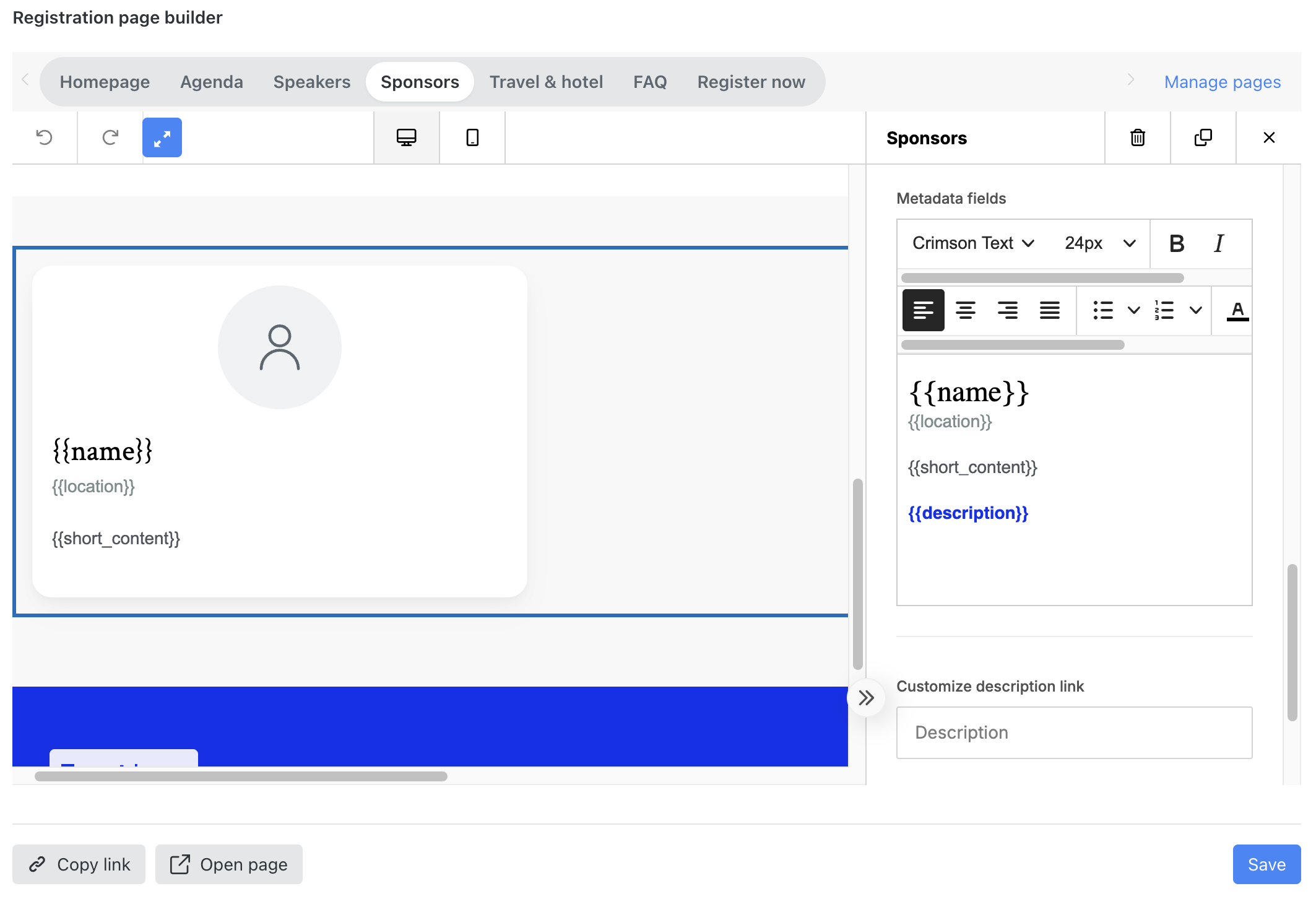Align text right

click(x=1008, y=310)
